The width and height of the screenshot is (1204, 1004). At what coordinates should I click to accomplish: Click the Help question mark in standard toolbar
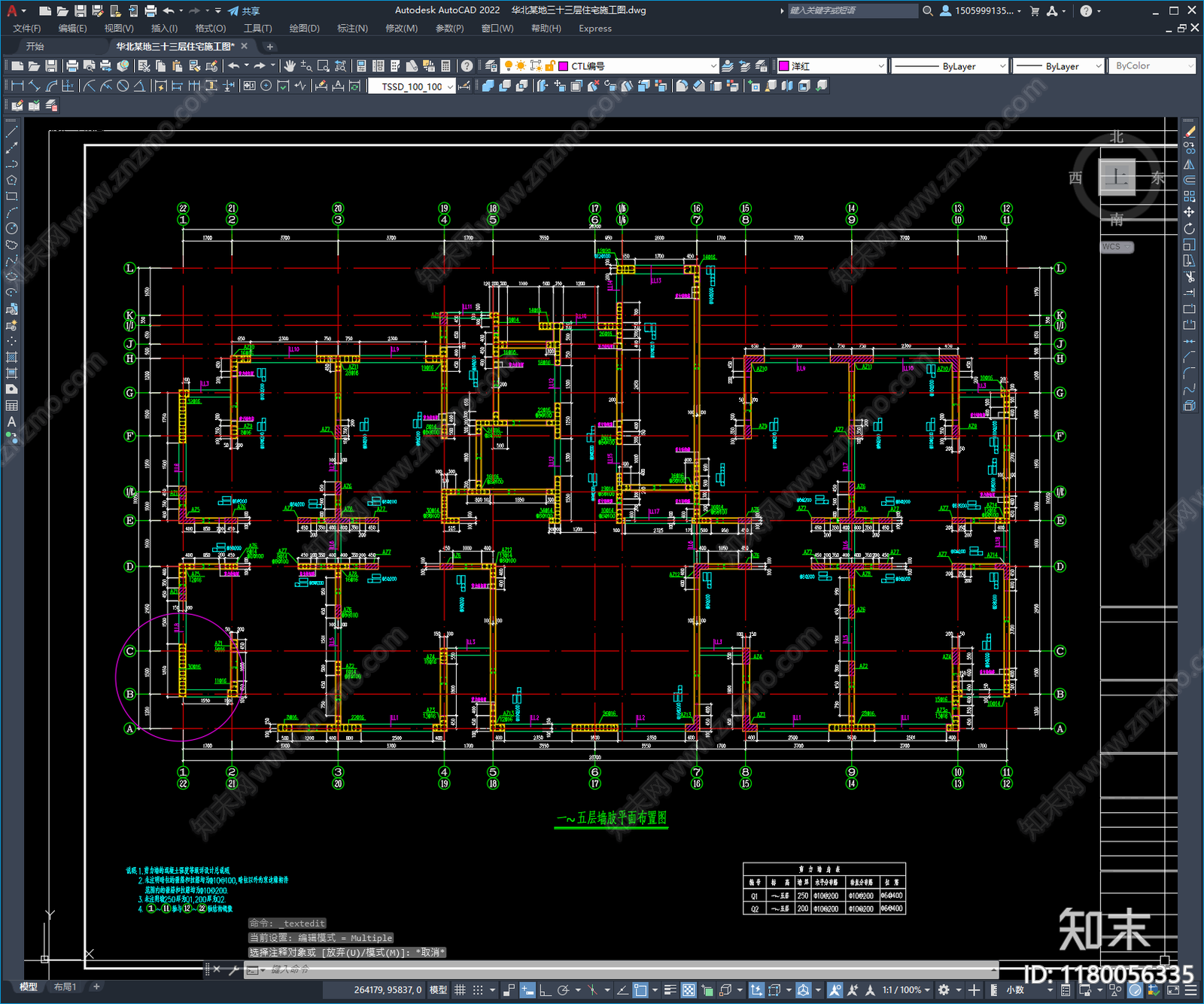(467, 66)
